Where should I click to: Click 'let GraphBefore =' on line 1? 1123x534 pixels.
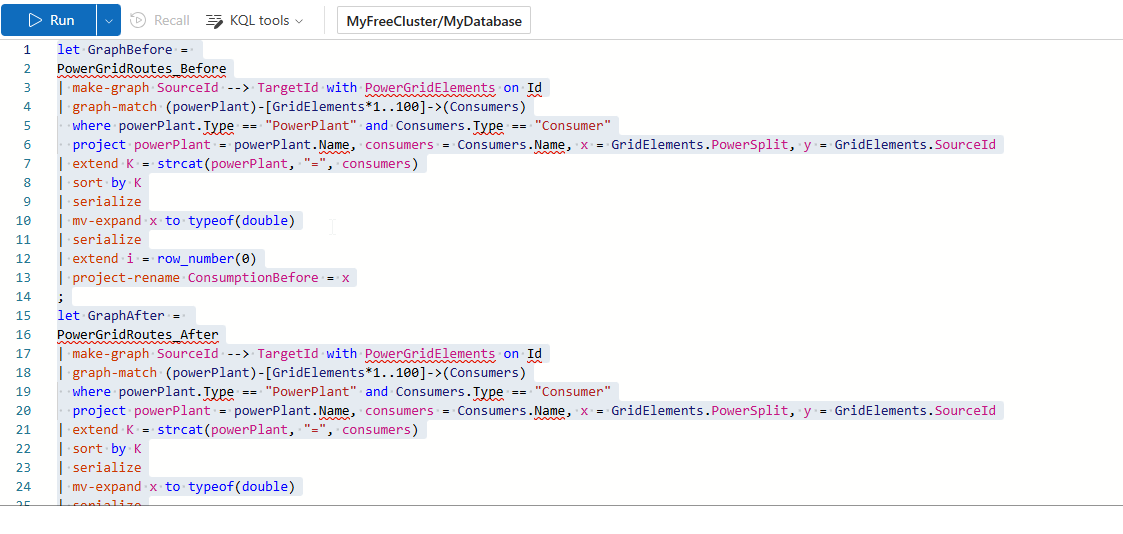point(122,50)
